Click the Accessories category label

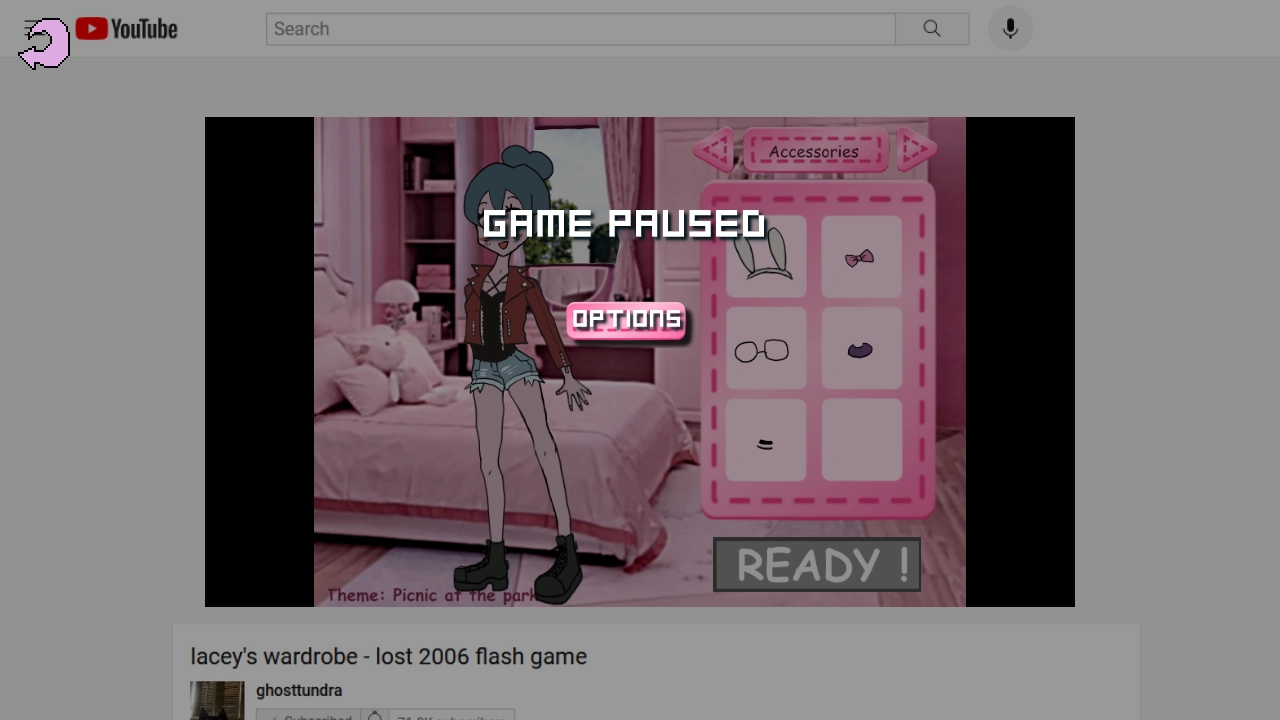814,152
